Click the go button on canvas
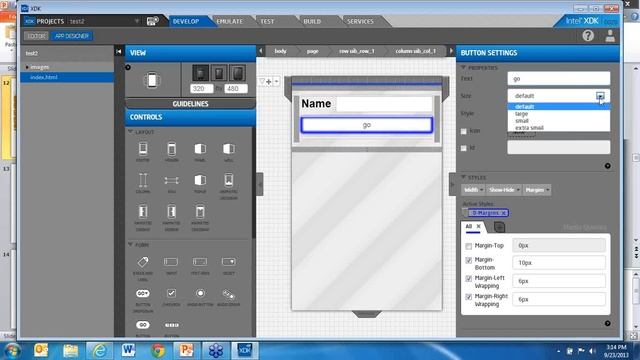 [x=367, y=125]
